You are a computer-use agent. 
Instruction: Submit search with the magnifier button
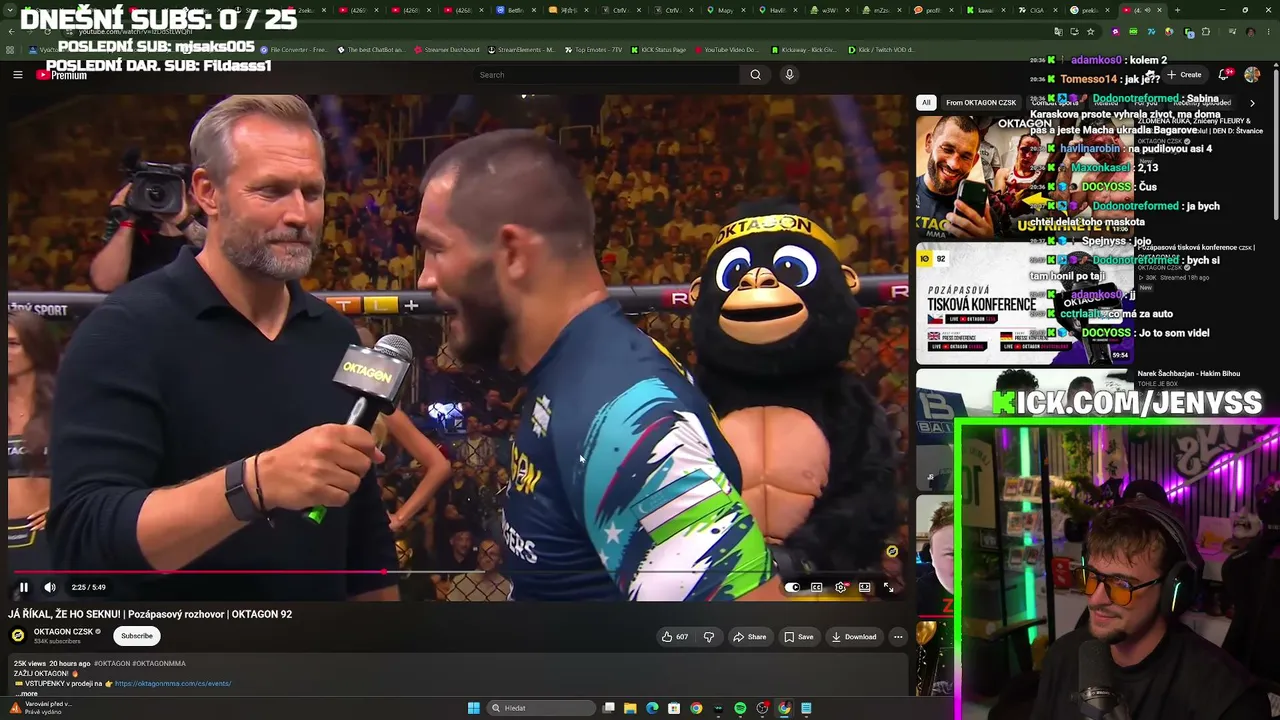click(x=756, y=75)
